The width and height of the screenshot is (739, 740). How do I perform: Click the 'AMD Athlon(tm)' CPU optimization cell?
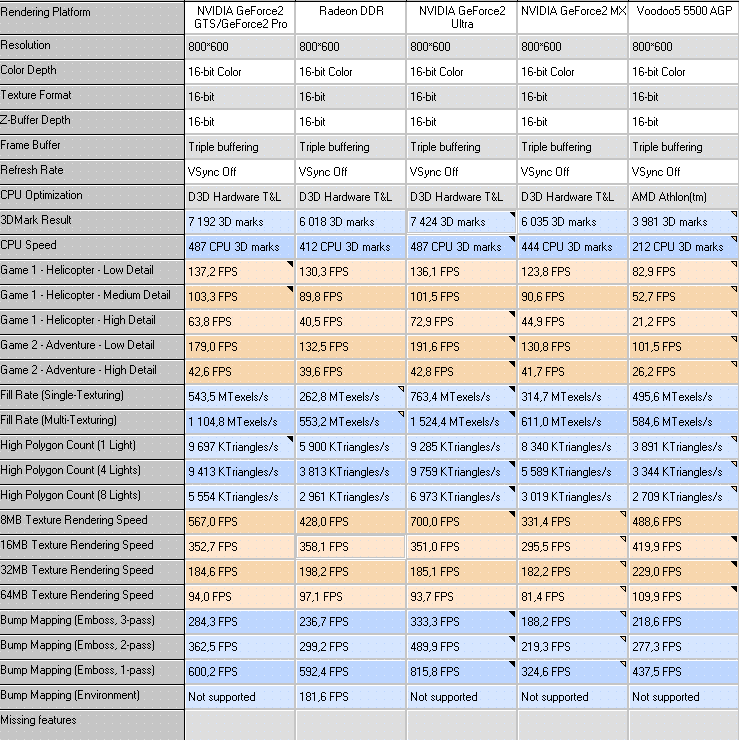pos(684,197)
